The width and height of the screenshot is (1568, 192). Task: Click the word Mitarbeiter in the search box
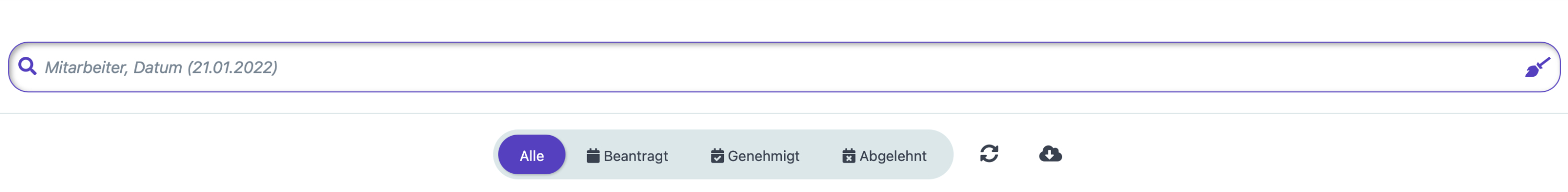click(x=85, y=67)
